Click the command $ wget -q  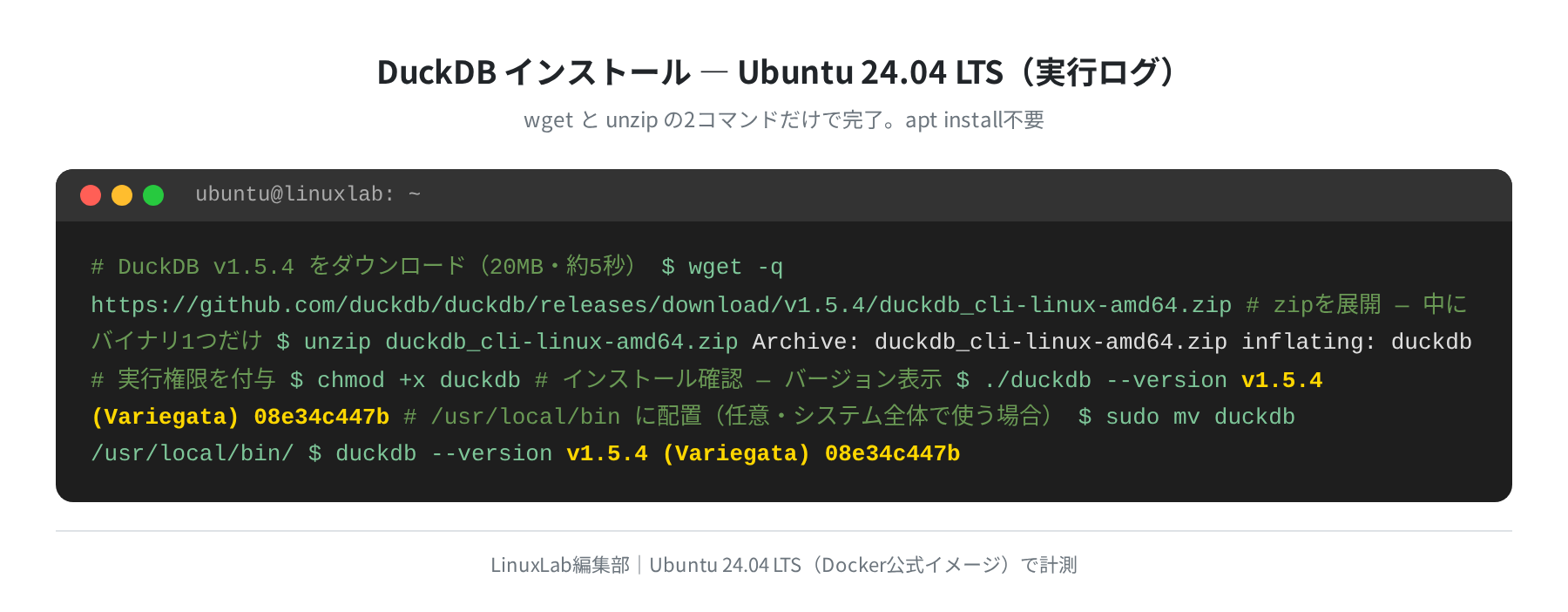pos(722,266)
